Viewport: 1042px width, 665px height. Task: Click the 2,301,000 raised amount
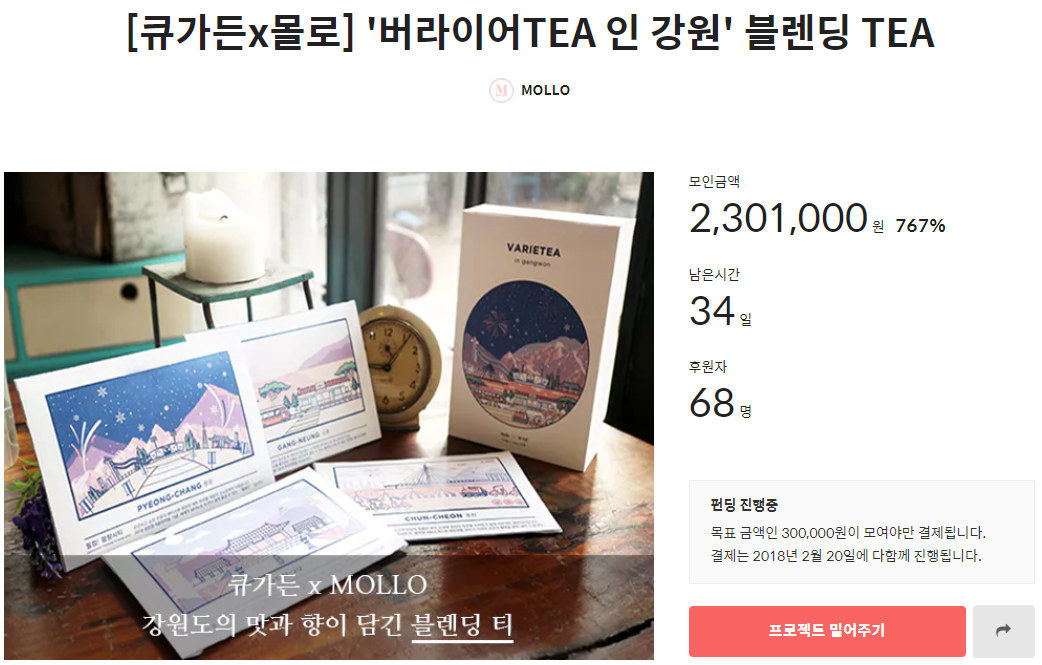778,219
